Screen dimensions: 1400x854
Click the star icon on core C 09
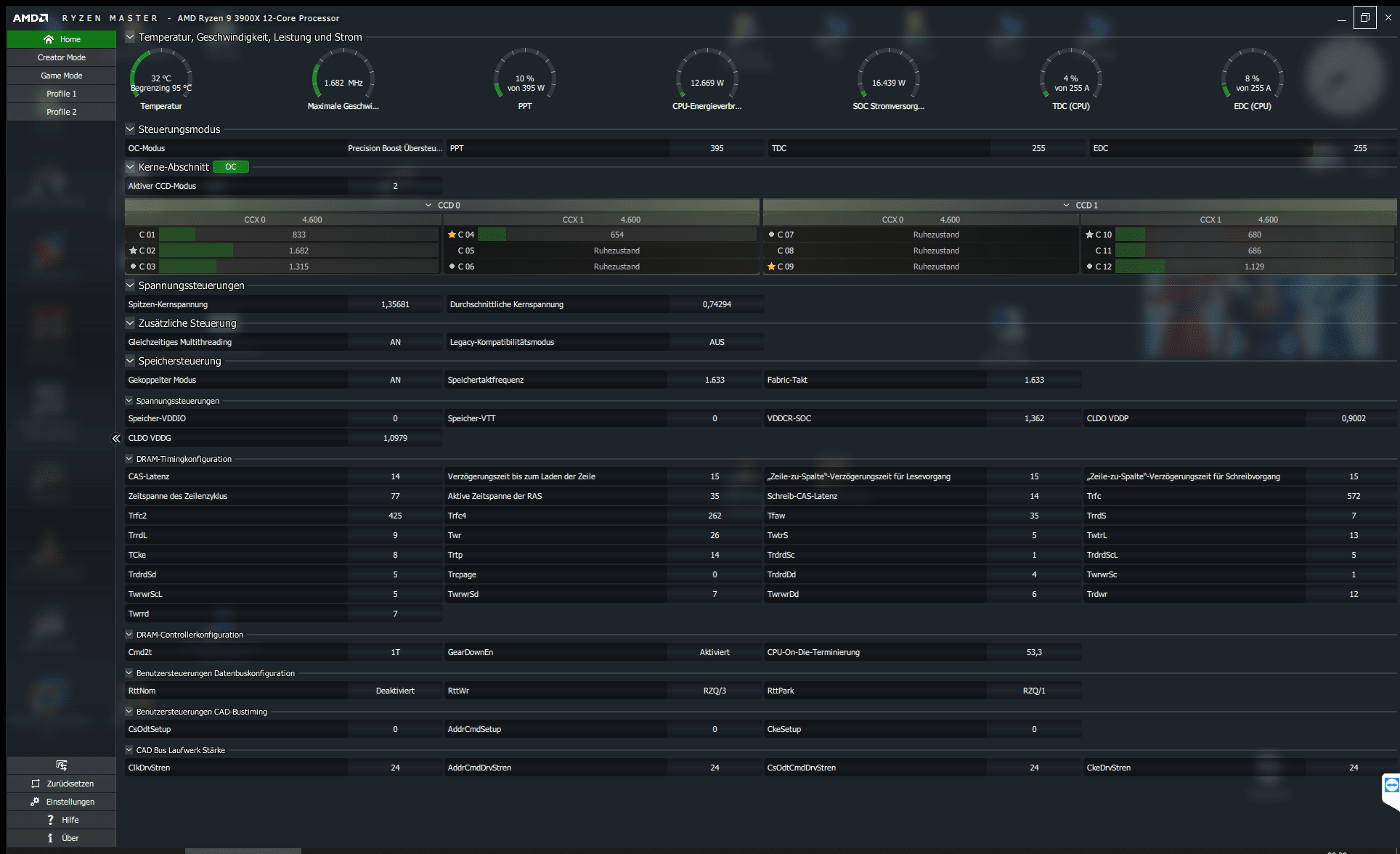click(771, 267)
